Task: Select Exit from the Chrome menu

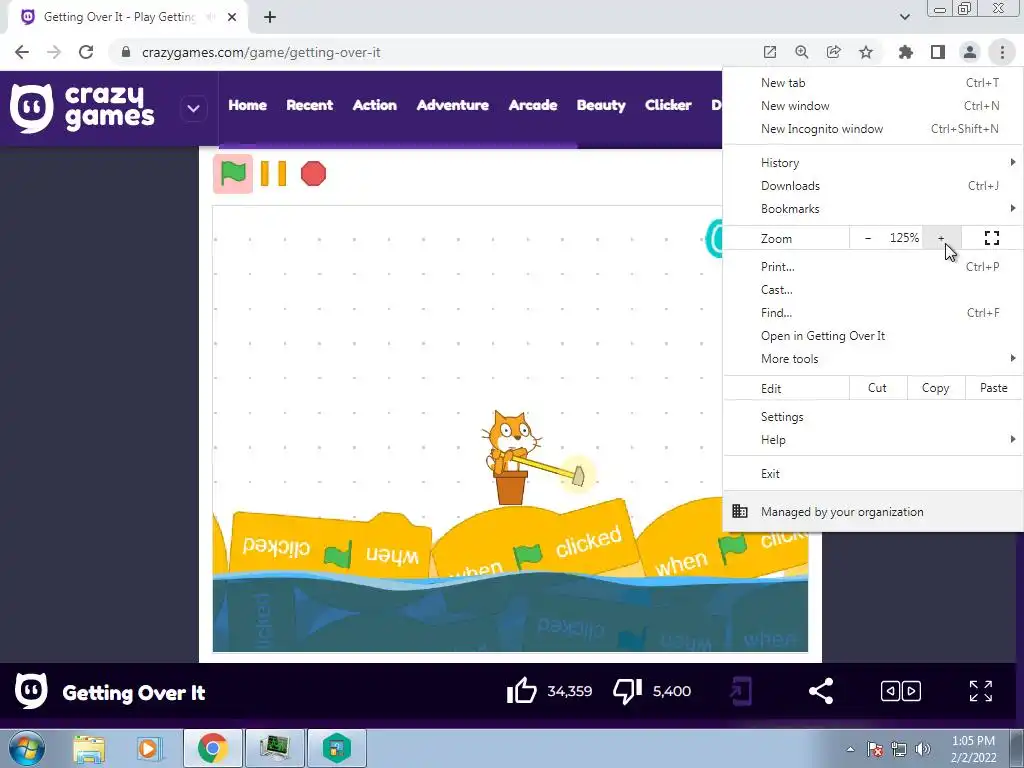Action: click(x=873, y=473)
